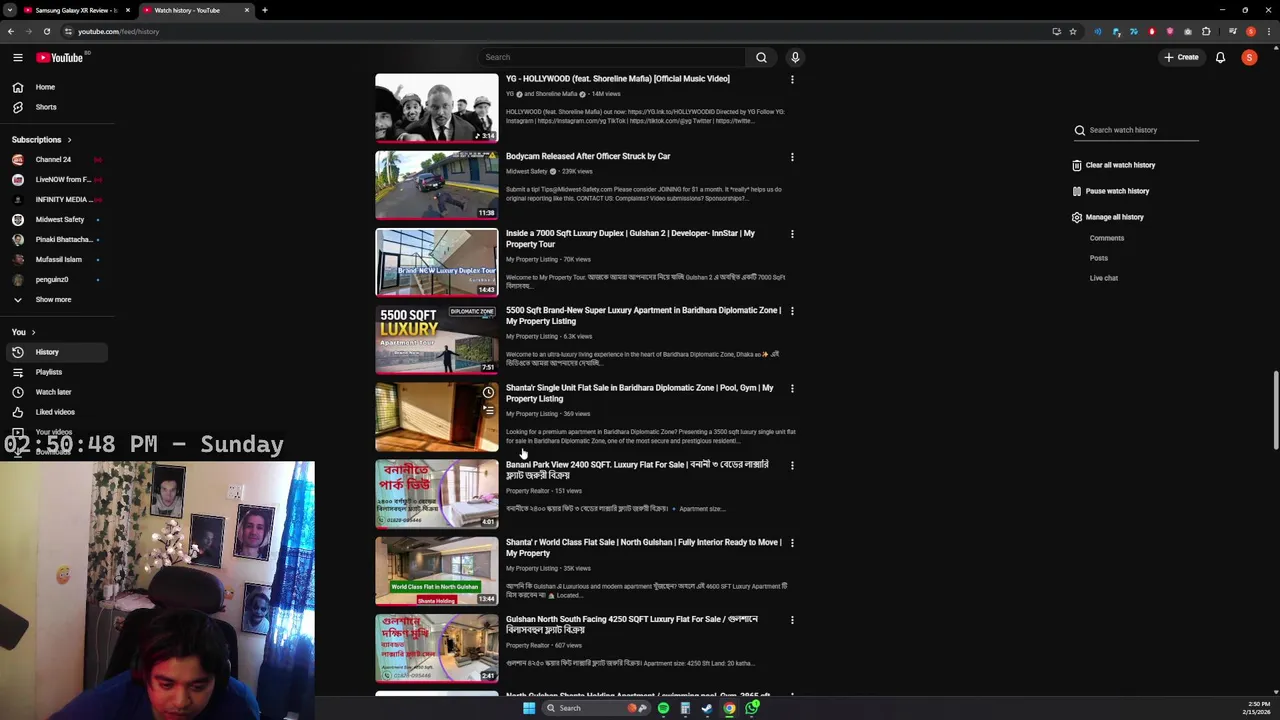Viewport: 1280px width, 720px height.
Task: Open the YouTube guide hamburger menu
Action: point(17,58)
